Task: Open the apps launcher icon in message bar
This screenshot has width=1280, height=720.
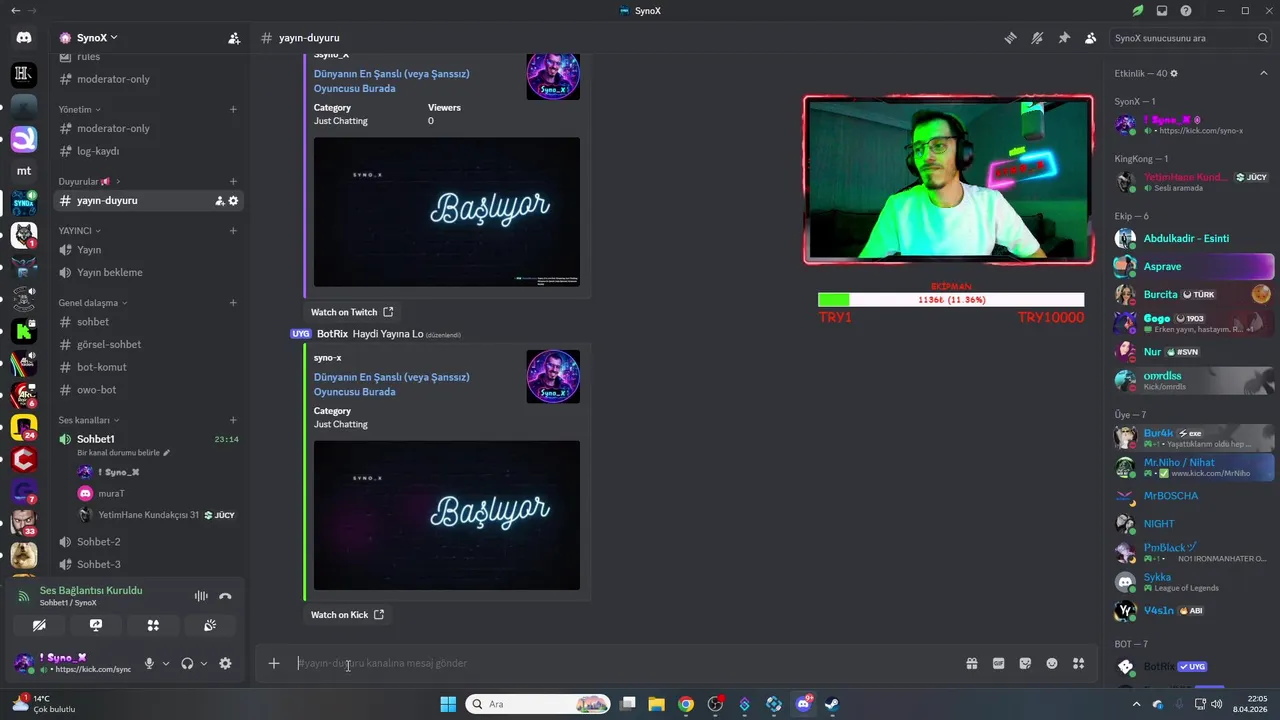Action: point(1078,663)
